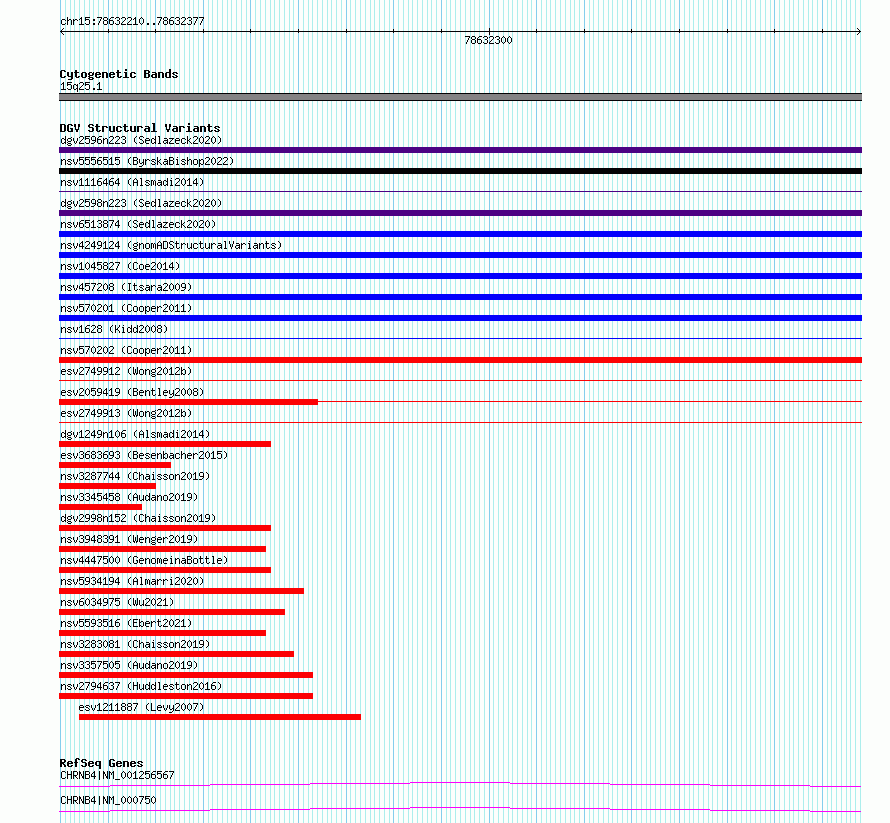890x823 pixels.
Task: Click the nsv1628 (Kidd2008) label
Action: [x=114, y=329]
